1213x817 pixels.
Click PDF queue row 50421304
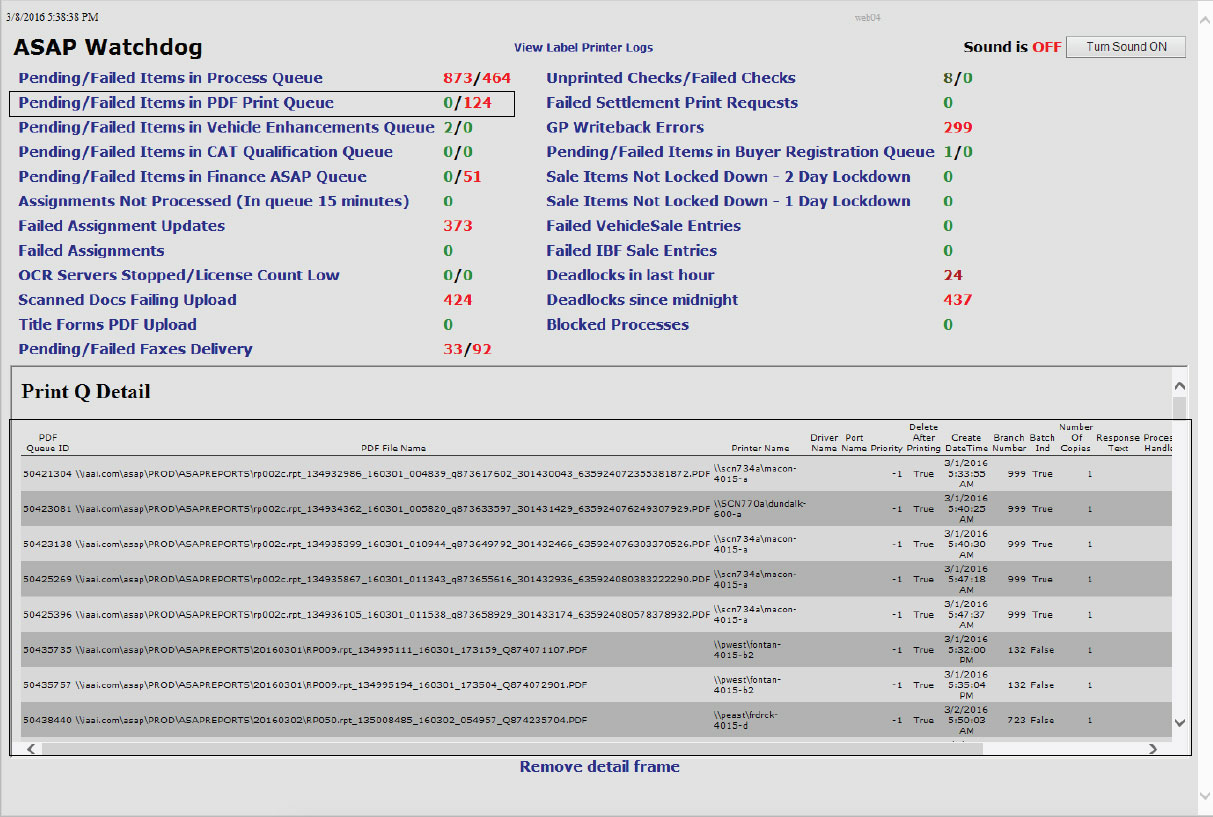click(x=47, y=474)
